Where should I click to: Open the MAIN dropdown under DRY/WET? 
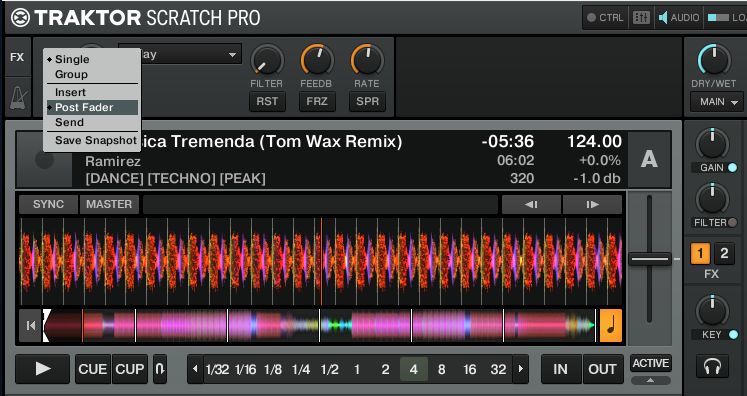pyautogui.click(x=716, y=102)
